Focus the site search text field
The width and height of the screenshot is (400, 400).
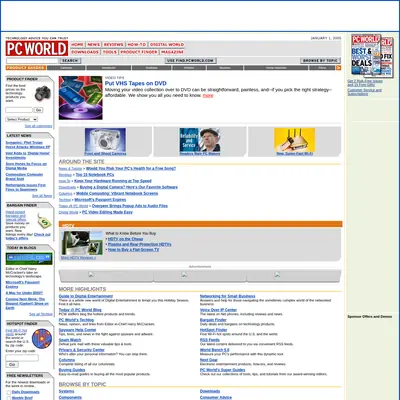(x=32, y=61)
